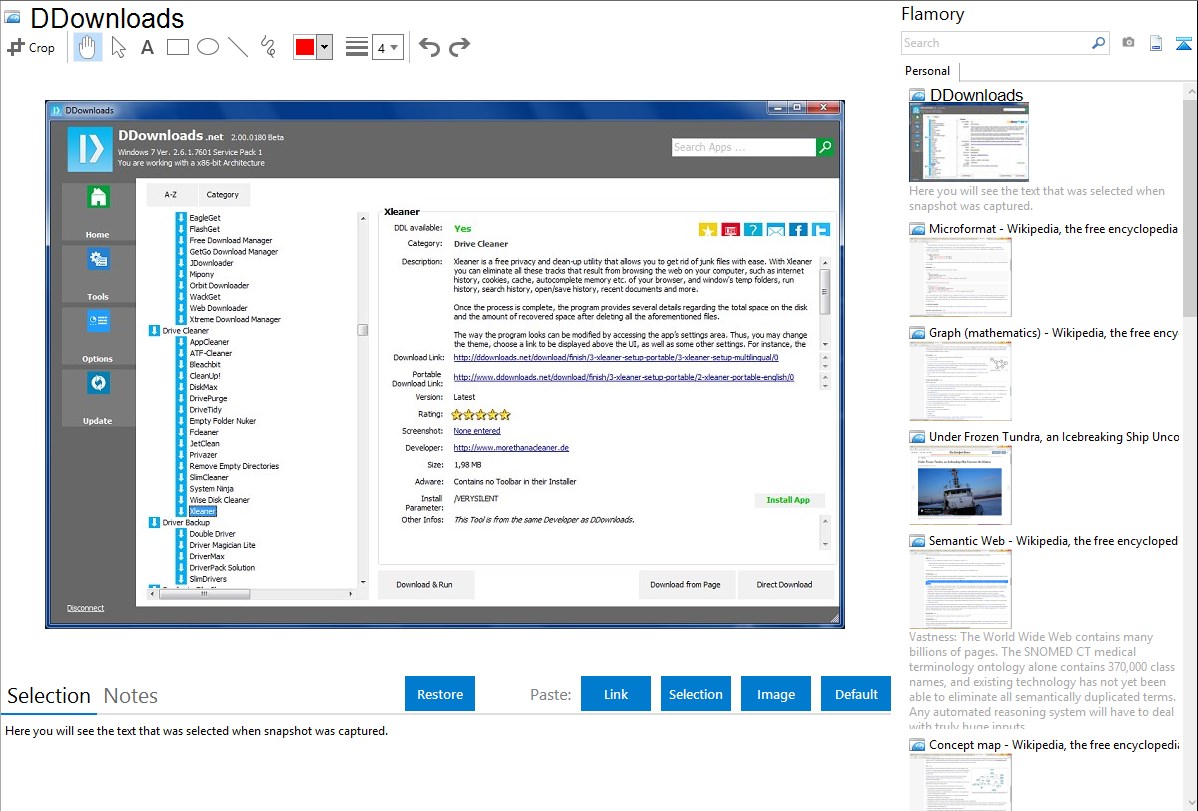Click the yellow star favorite icon

[707, 230]
